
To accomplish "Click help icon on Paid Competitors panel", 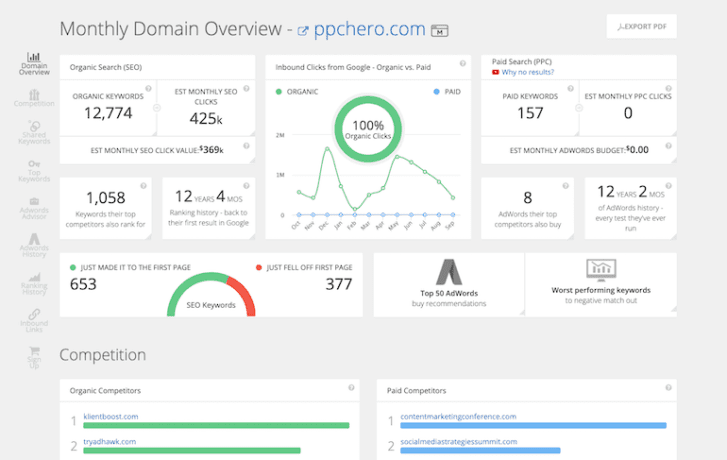I will coord(668,387).
